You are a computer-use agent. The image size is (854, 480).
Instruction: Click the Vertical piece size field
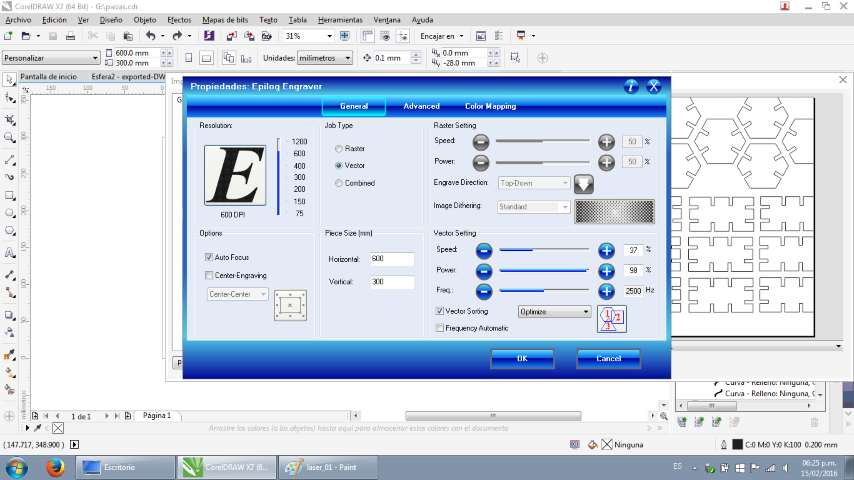click(x=392, y=282)
